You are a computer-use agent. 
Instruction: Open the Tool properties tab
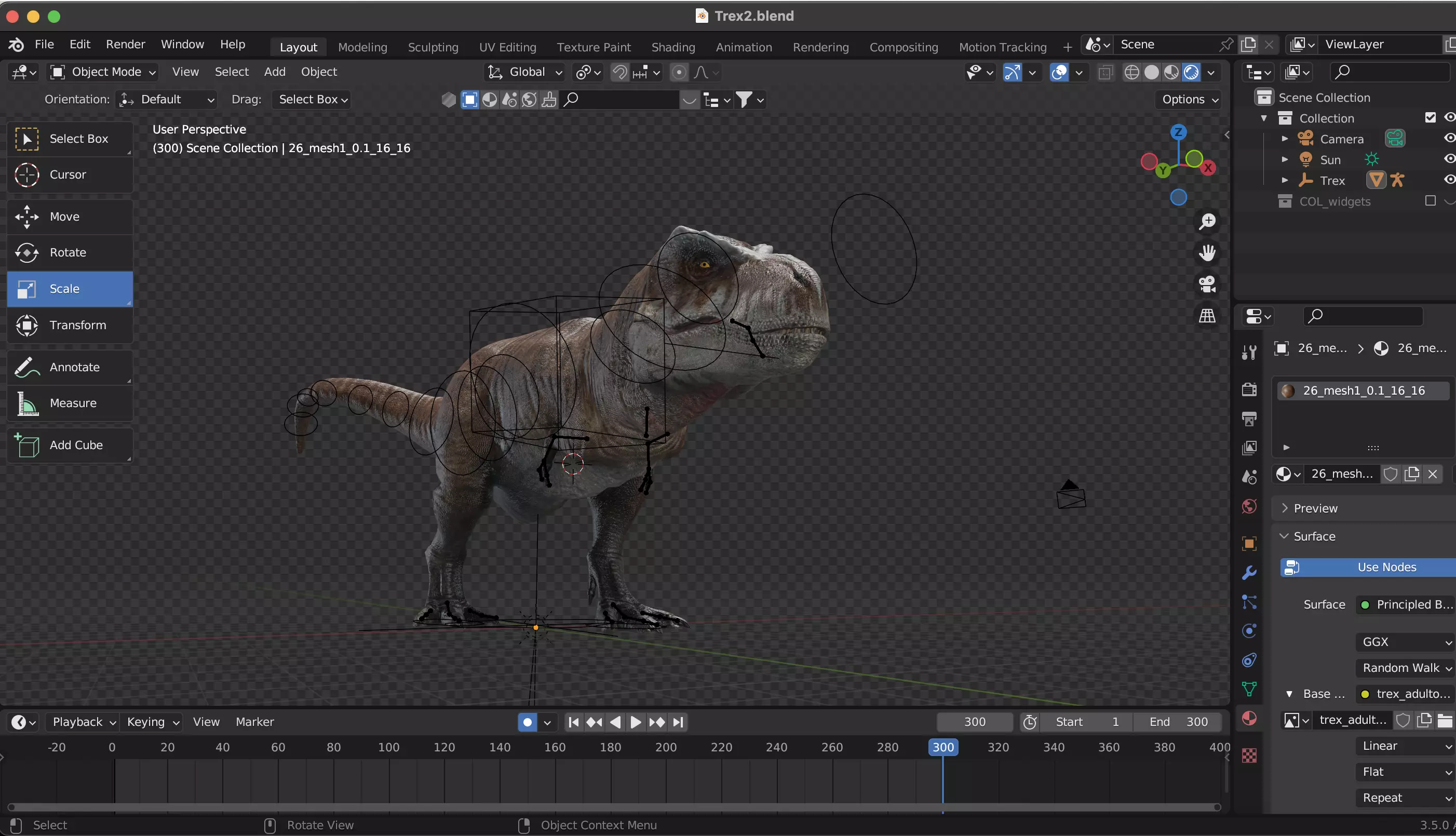[1249, 352]
